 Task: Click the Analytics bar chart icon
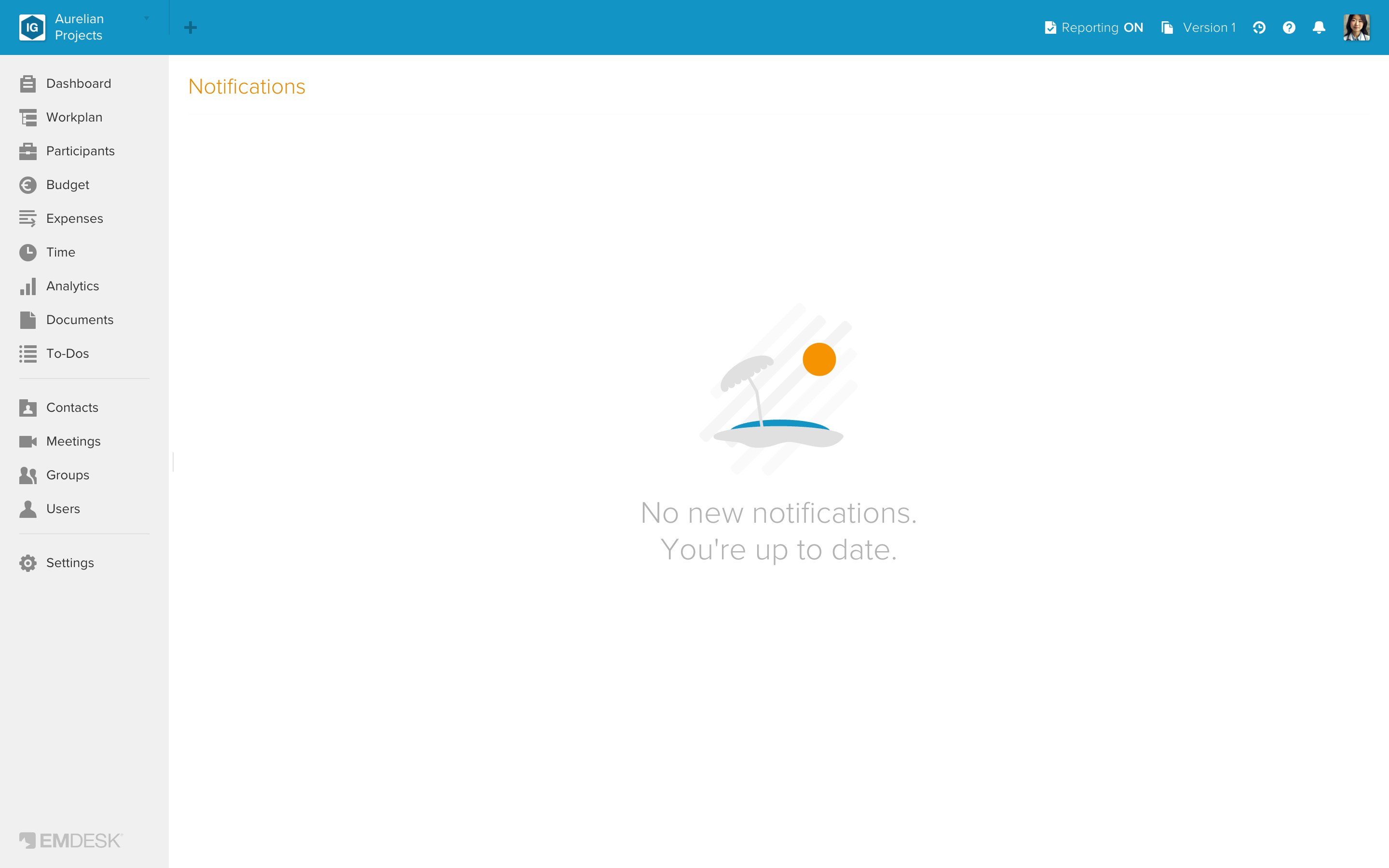coord(27,286)
